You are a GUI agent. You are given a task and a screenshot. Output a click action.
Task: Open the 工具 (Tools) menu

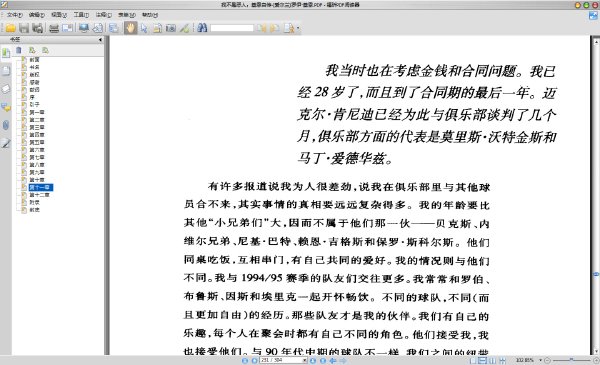coord(81,15)
